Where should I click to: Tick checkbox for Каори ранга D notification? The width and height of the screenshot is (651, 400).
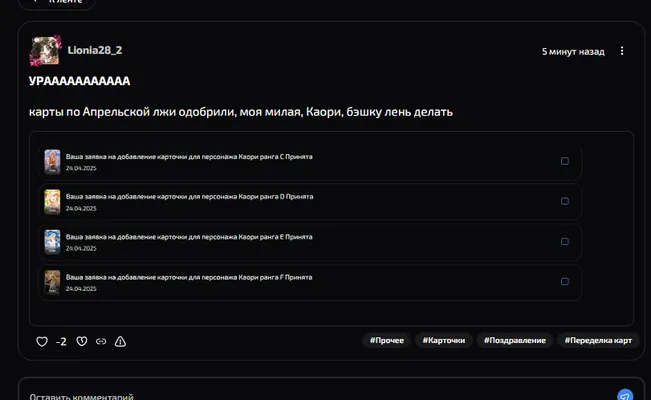tap(565, 201)
